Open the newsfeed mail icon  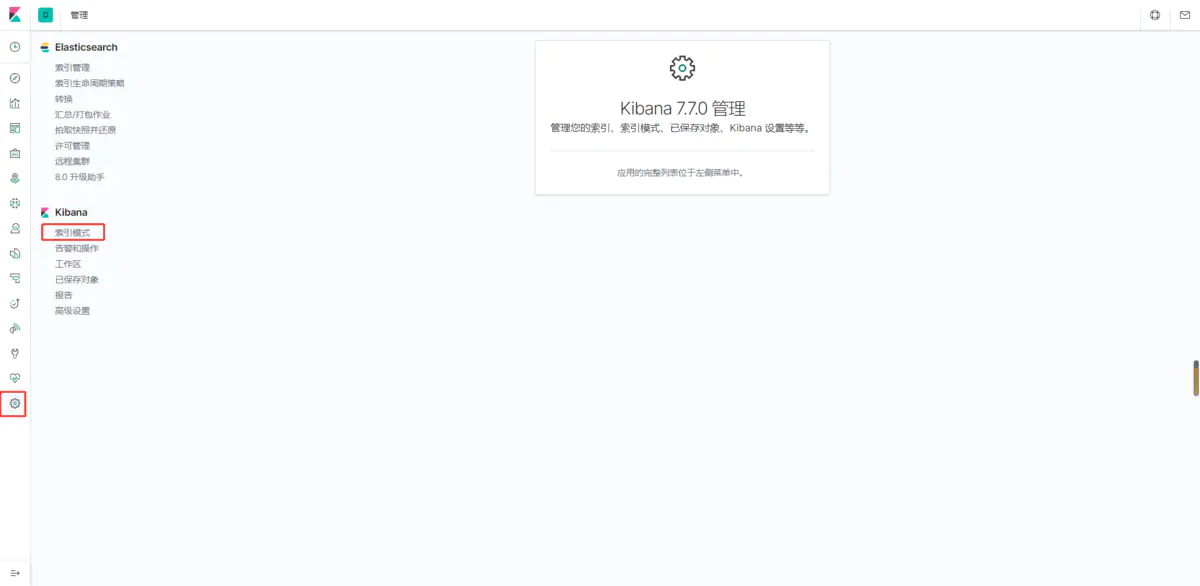[x=1185, y=15]
